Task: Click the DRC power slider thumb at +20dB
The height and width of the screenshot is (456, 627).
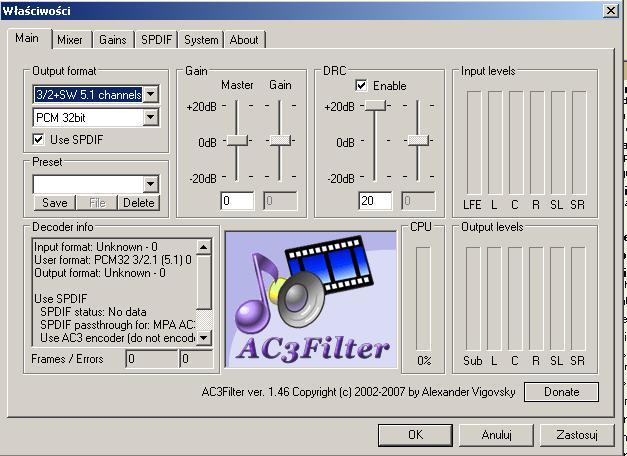Action: pos(375,106)
